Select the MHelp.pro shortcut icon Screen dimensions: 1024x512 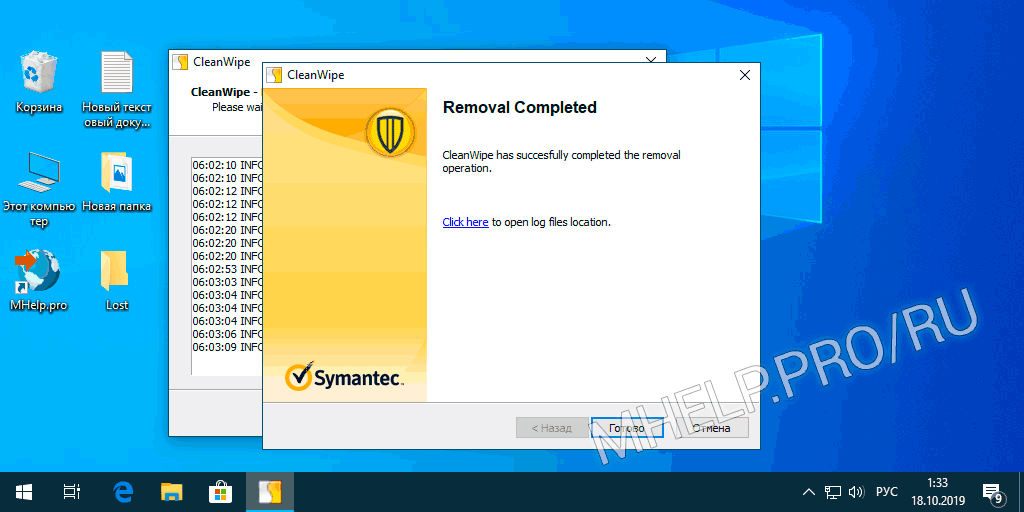(x=39, y=280)
